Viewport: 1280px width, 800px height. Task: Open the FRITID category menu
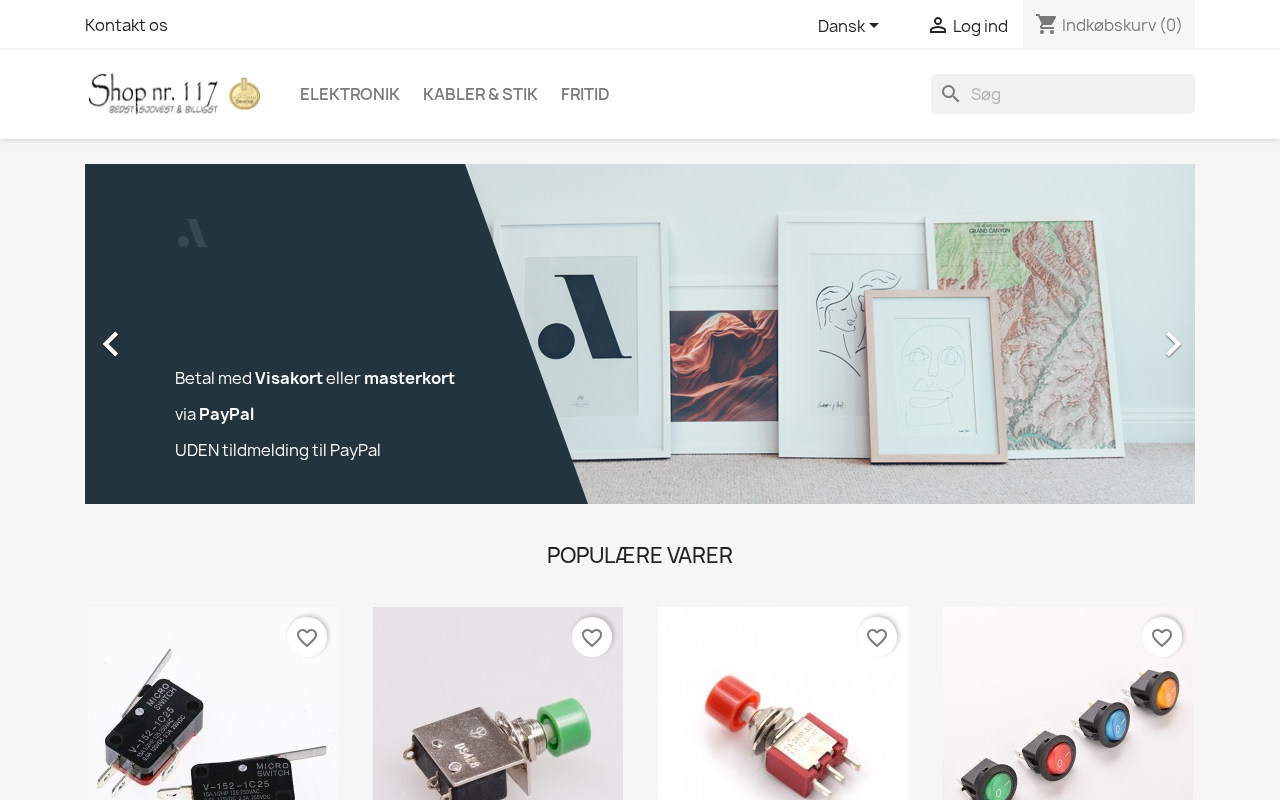coord(585,94)
